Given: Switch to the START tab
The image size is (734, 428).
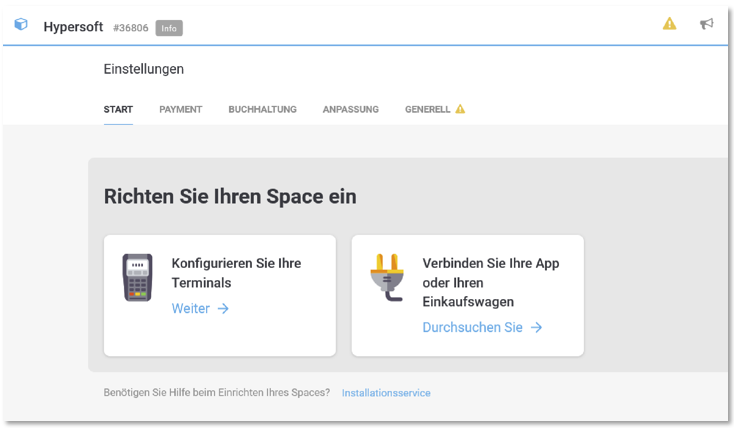Looking at the screenshot, I should pyautogui.click(x=118, y=109).
